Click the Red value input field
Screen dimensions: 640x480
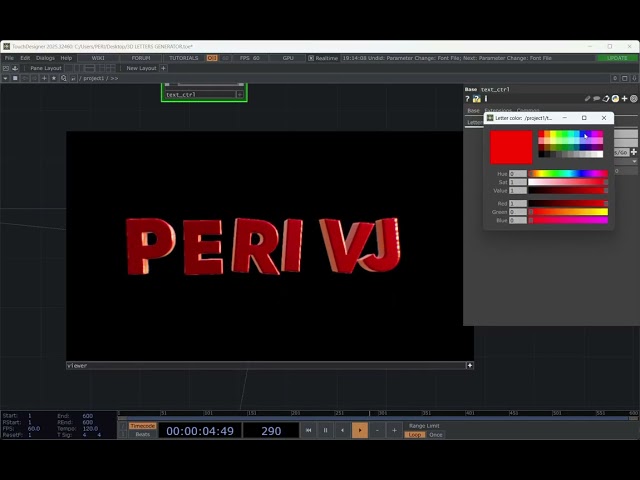tap(518, 203)
